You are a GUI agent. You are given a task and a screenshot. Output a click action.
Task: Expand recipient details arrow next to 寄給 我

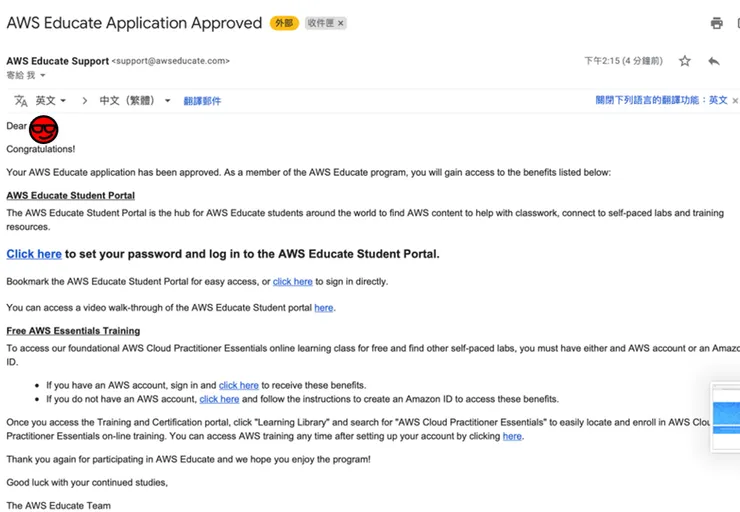(43, 76)
